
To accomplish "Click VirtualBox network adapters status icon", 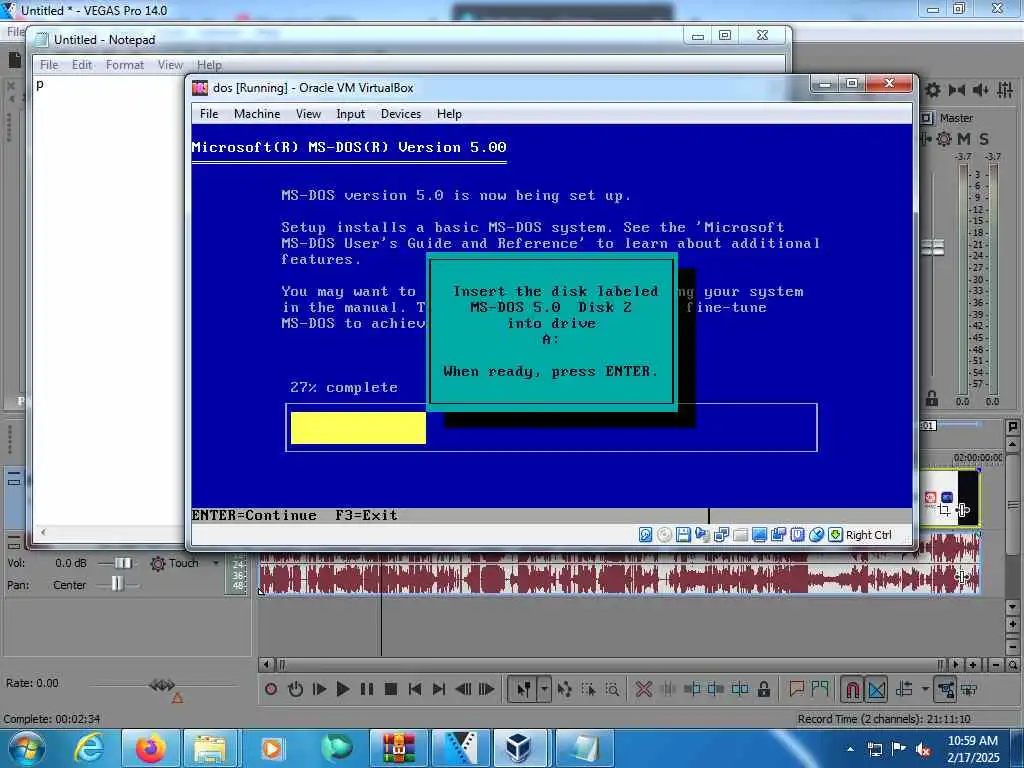I will (721, 535).
